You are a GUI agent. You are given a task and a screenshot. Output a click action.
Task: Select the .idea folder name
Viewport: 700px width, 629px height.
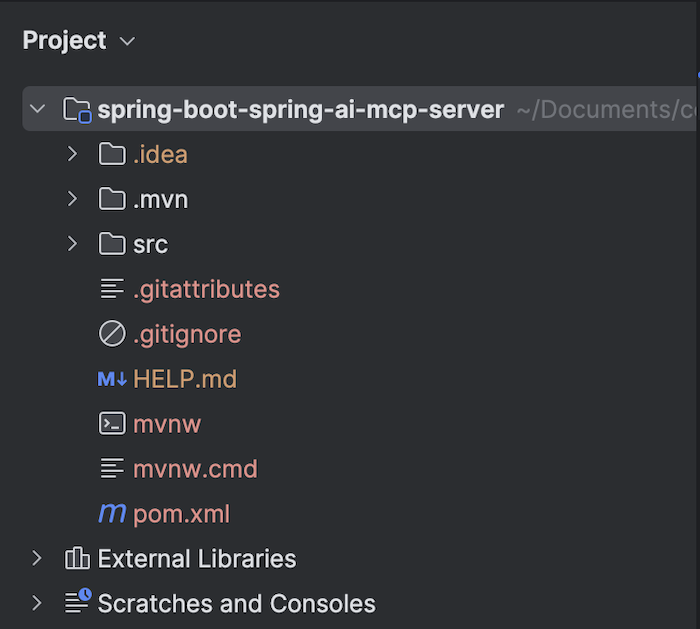pyautogui.click(x=160, y=154)
